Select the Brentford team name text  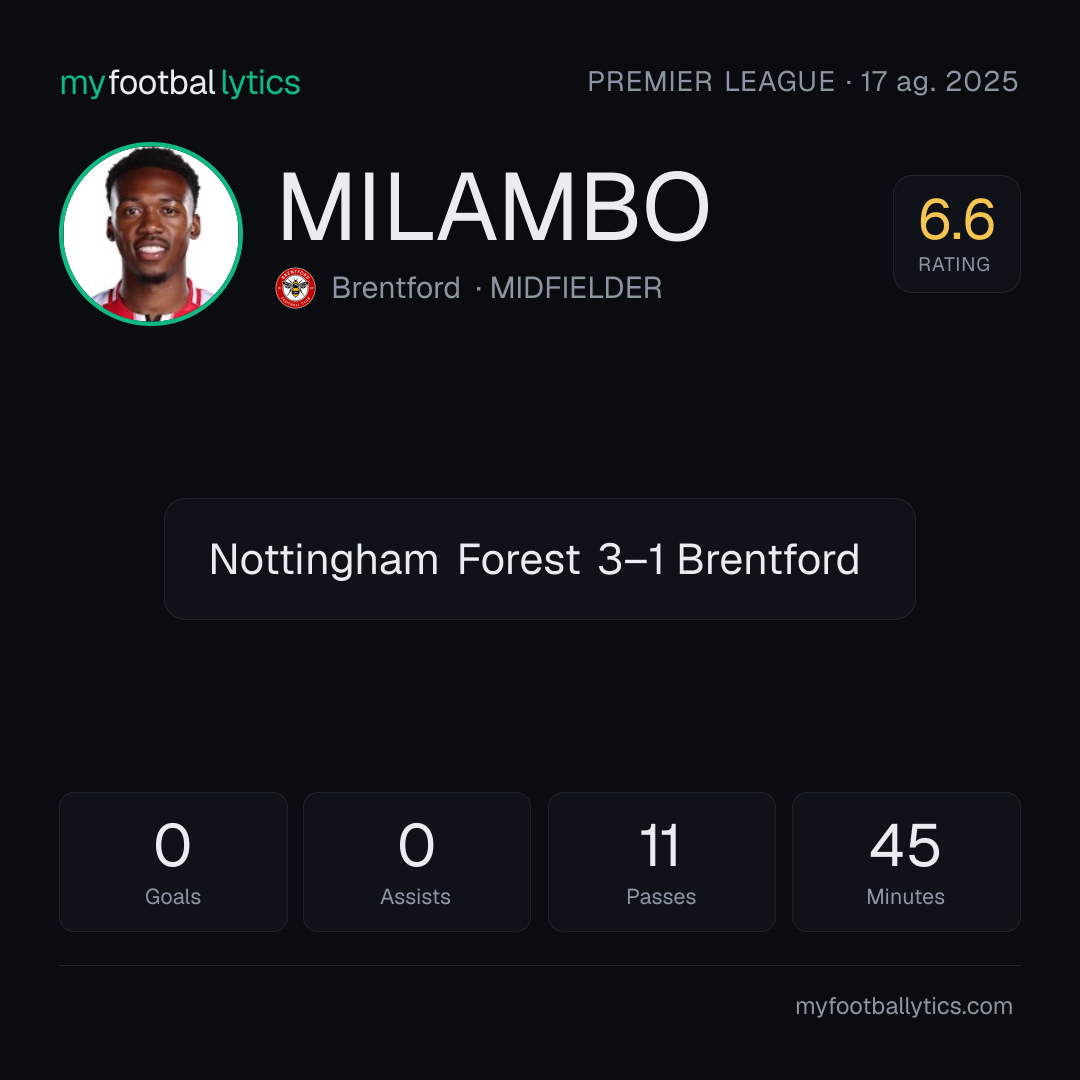[395, 288]
